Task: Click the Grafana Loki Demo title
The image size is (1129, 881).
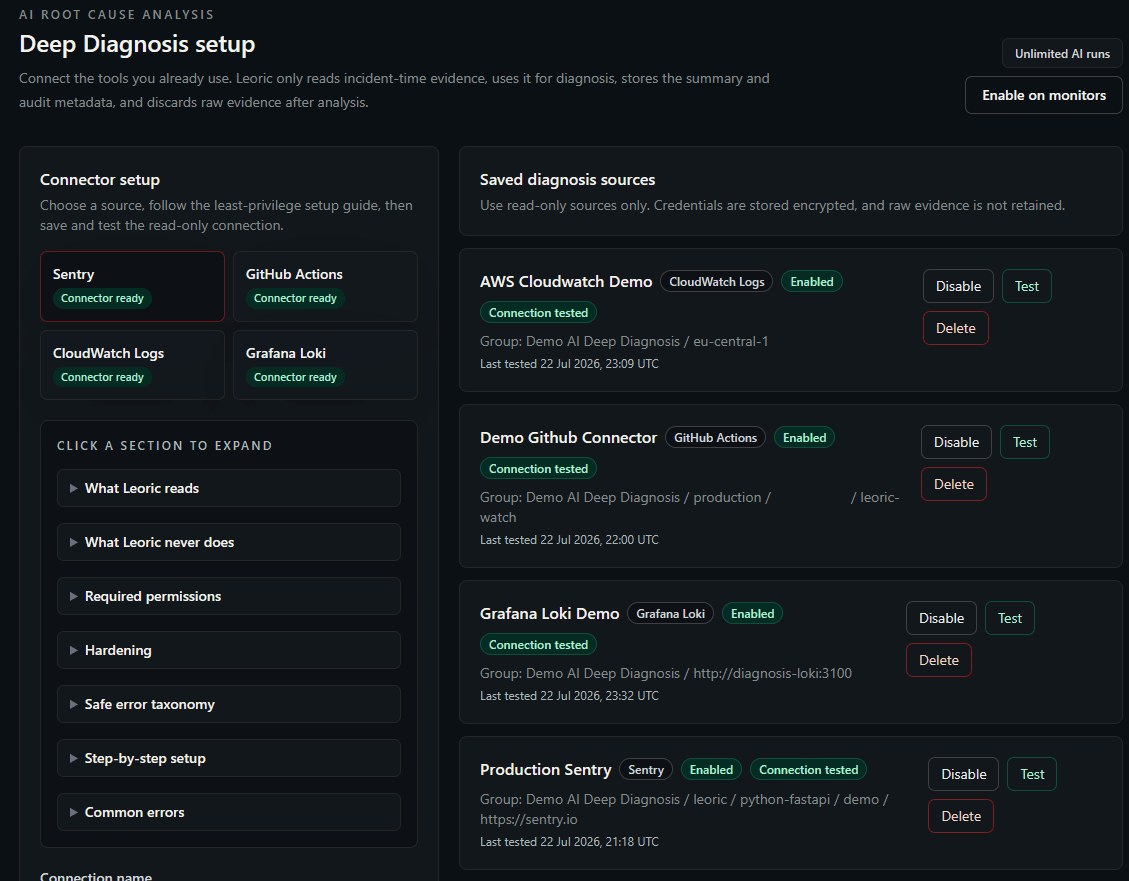Action: click(x=549, y=614)
